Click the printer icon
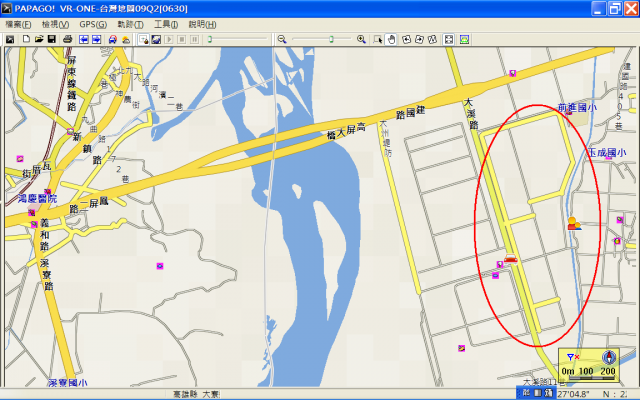This screenshot has width=640, height=400. pyautogui.click(x=68, y=39)
